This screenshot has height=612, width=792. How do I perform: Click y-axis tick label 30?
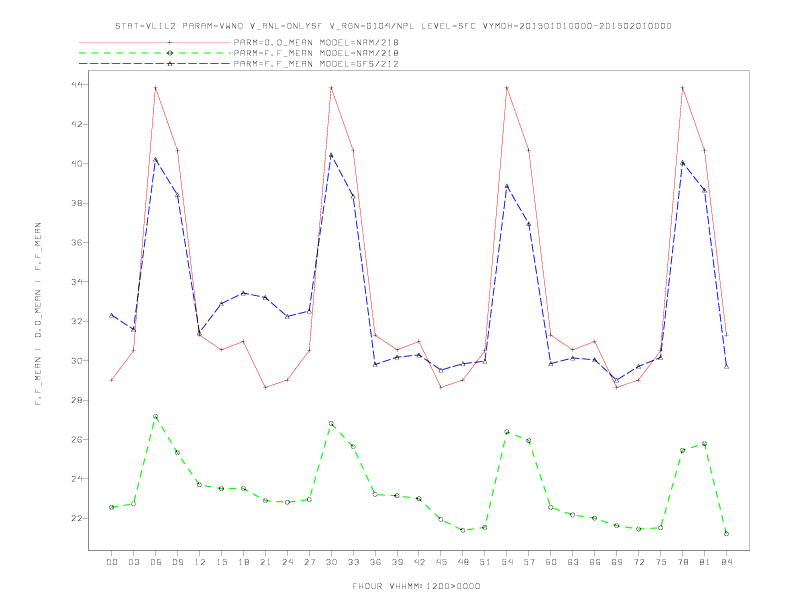[76, 361]
